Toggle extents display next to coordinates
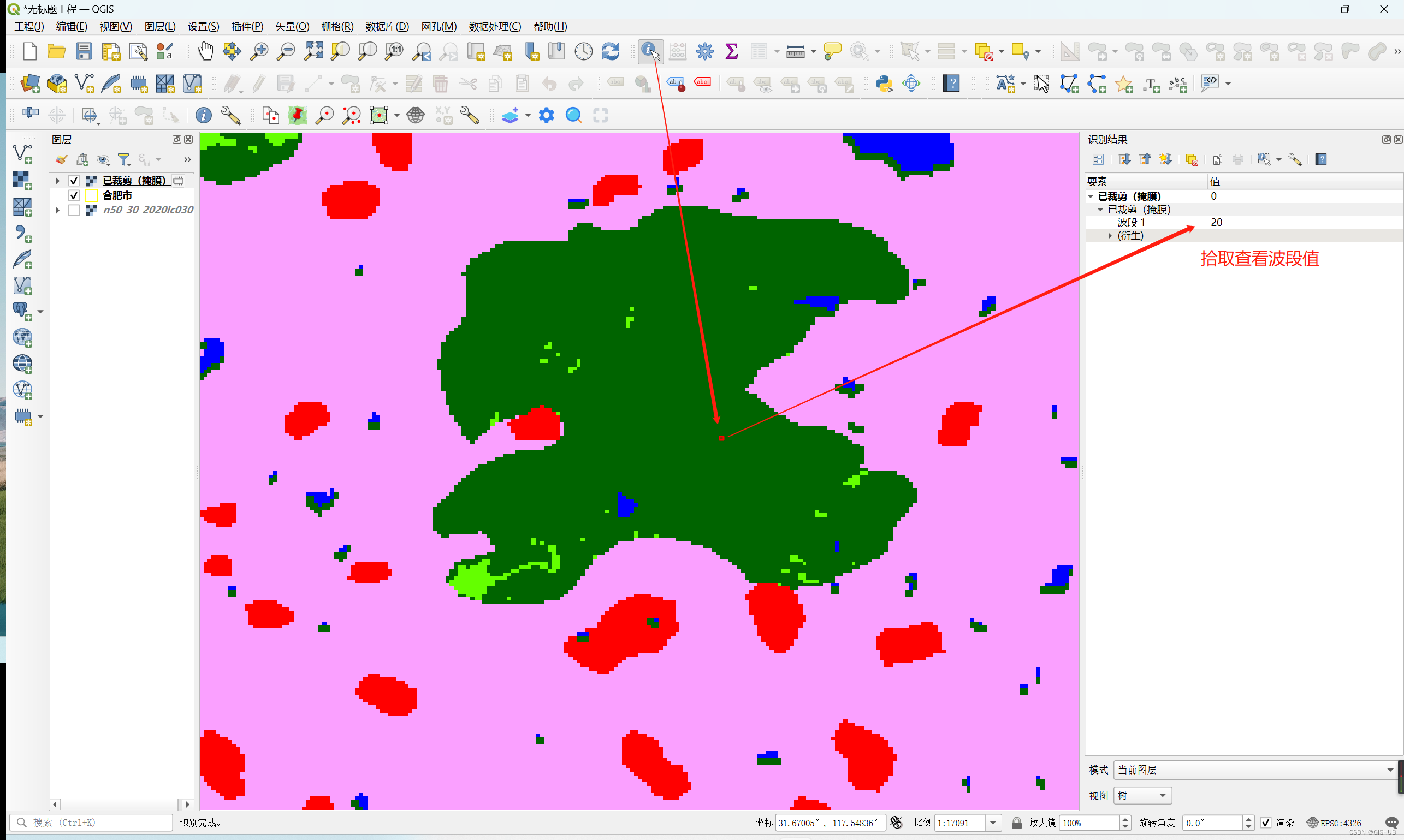This screenshot has width=1404, height=840. coord(896,823)
